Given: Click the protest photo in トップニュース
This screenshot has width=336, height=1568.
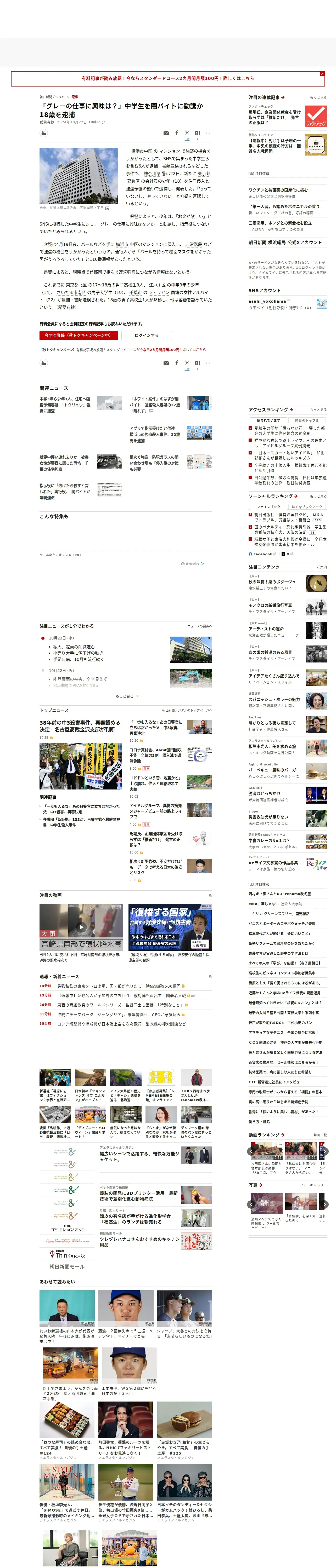Looking at the screenshot, I should 81,766.
